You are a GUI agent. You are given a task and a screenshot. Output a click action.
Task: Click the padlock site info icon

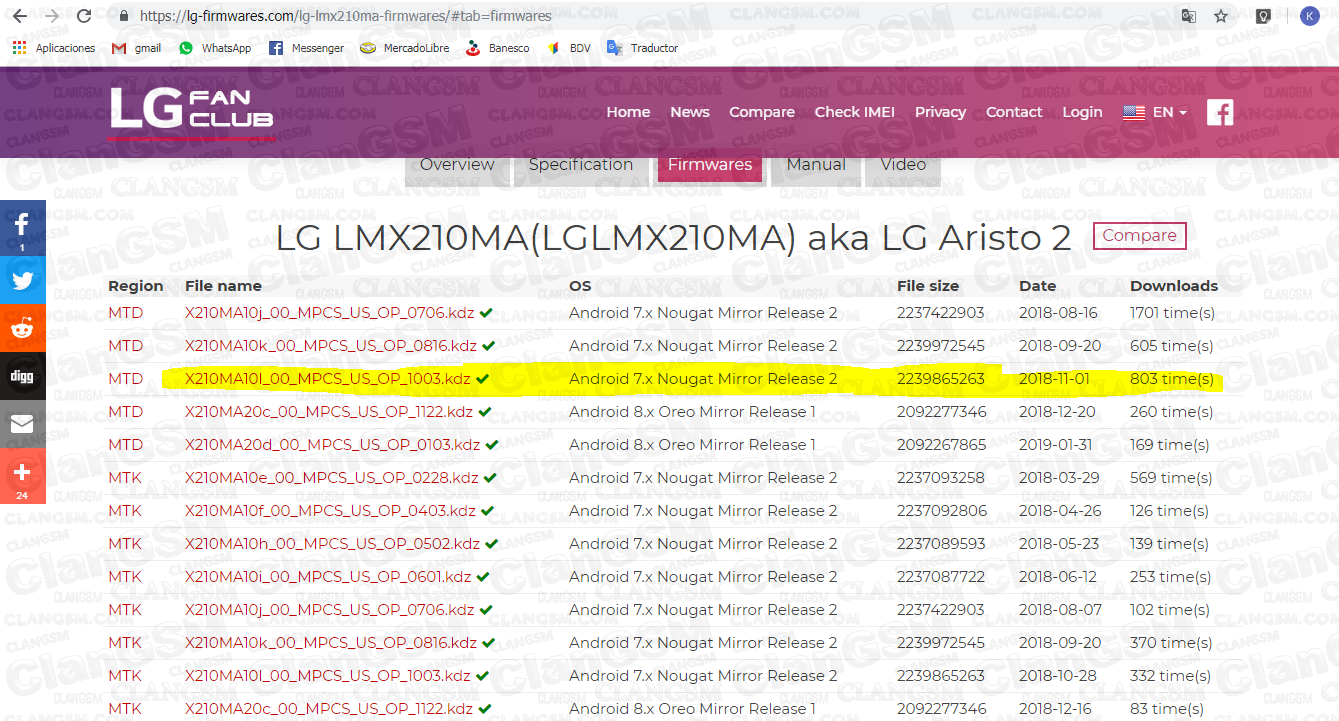[x=124, y=16]
